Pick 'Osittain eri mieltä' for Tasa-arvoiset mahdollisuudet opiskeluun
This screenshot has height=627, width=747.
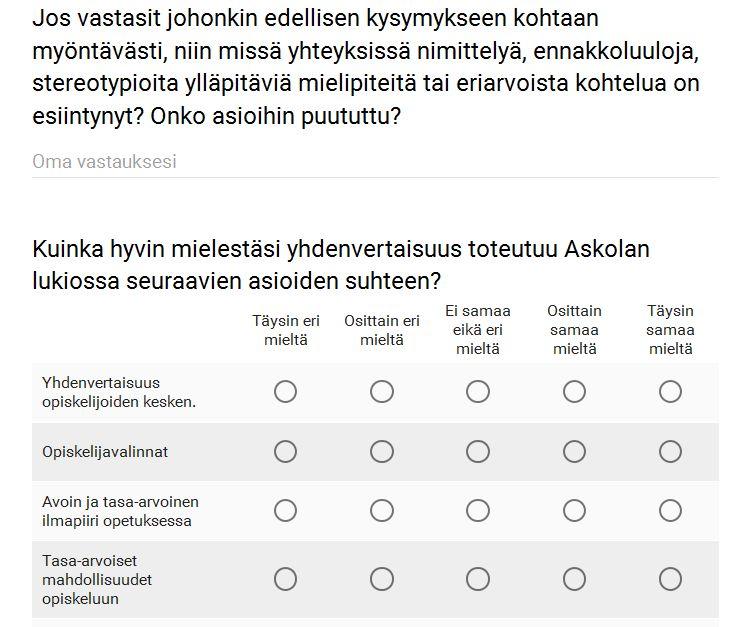pyautogui.click(x=382, y=579)
